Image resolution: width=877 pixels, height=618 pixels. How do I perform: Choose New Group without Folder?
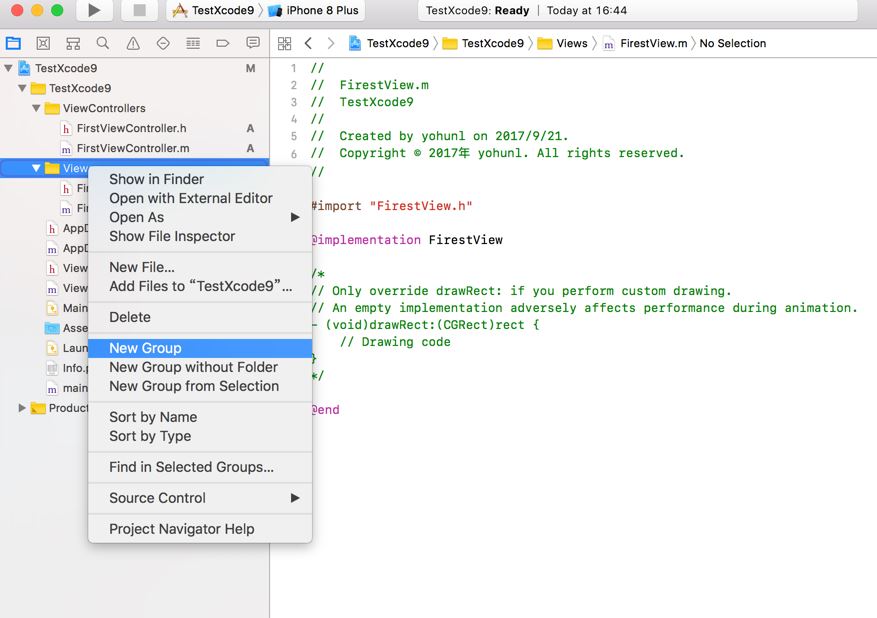tap(200, 367)
